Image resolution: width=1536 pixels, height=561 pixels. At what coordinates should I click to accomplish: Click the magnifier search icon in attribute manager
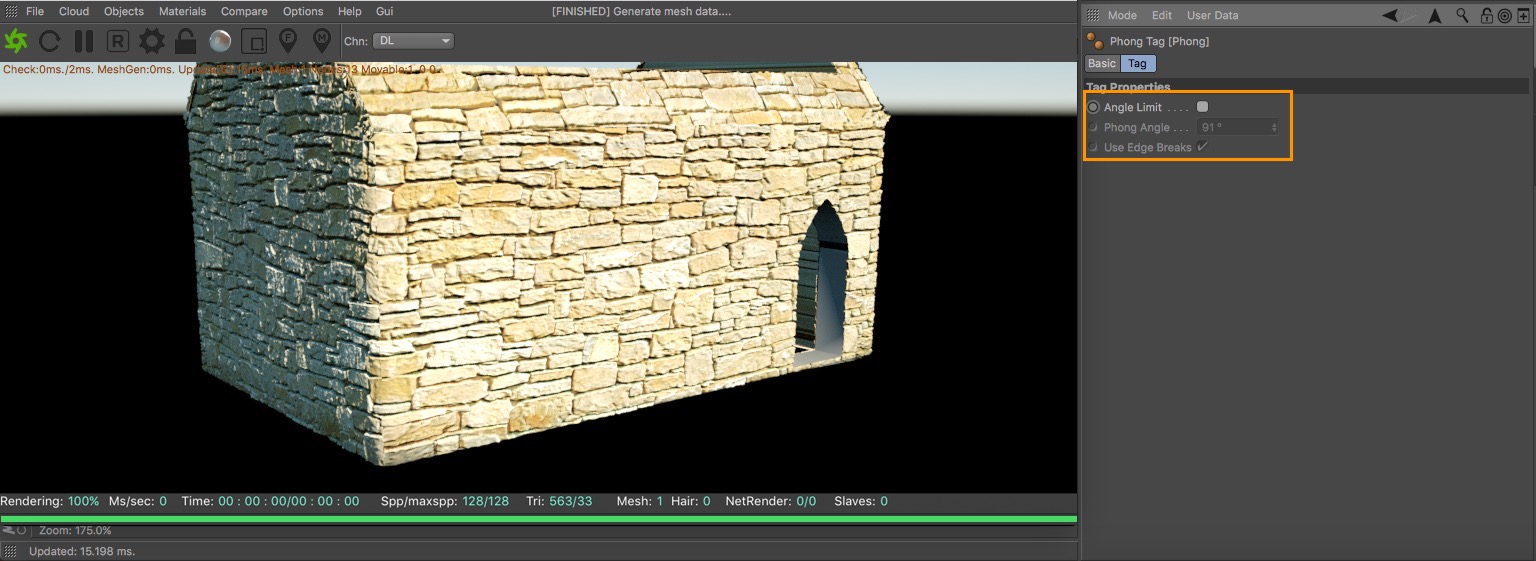coord(1462,15)
